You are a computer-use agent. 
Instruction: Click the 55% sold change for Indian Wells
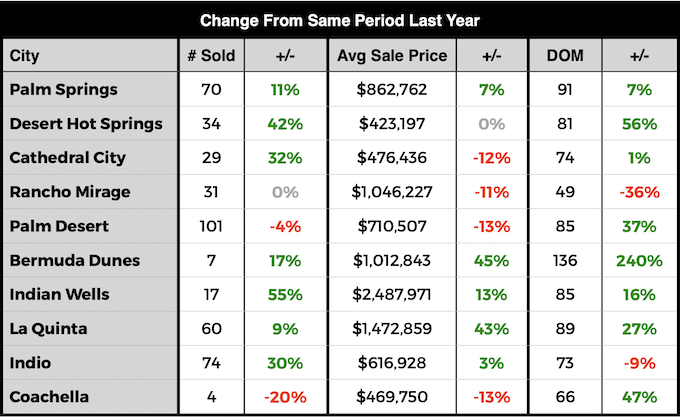(x=285, y=294)
